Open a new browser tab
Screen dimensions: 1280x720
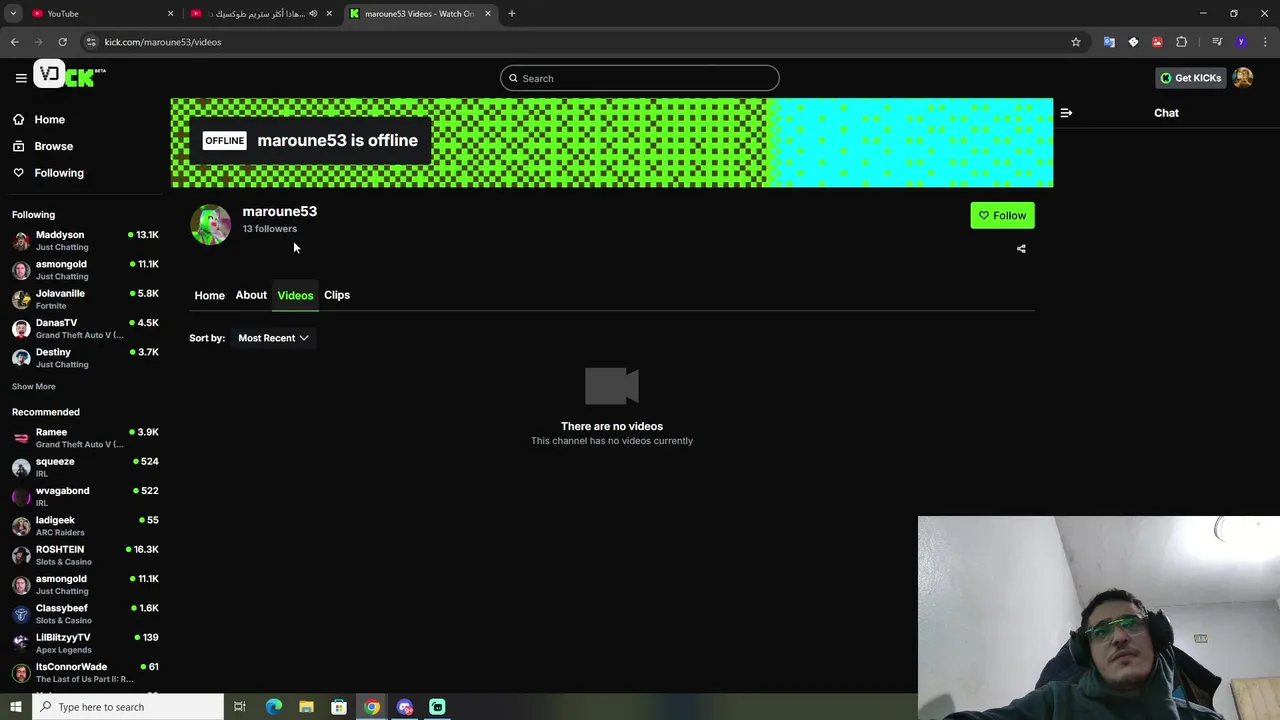pos(512,14)
